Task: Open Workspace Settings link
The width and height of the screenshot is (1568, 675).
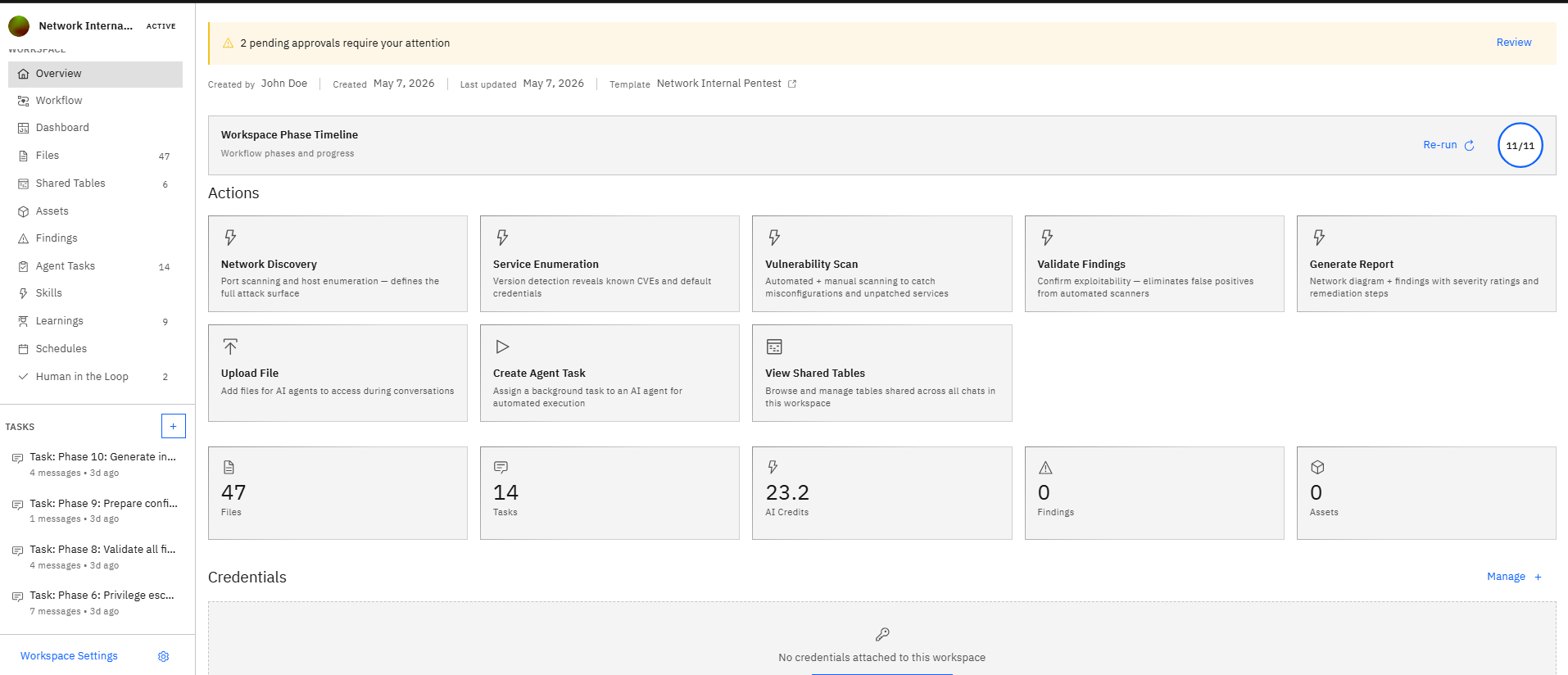Action: [x=69, y=656]
